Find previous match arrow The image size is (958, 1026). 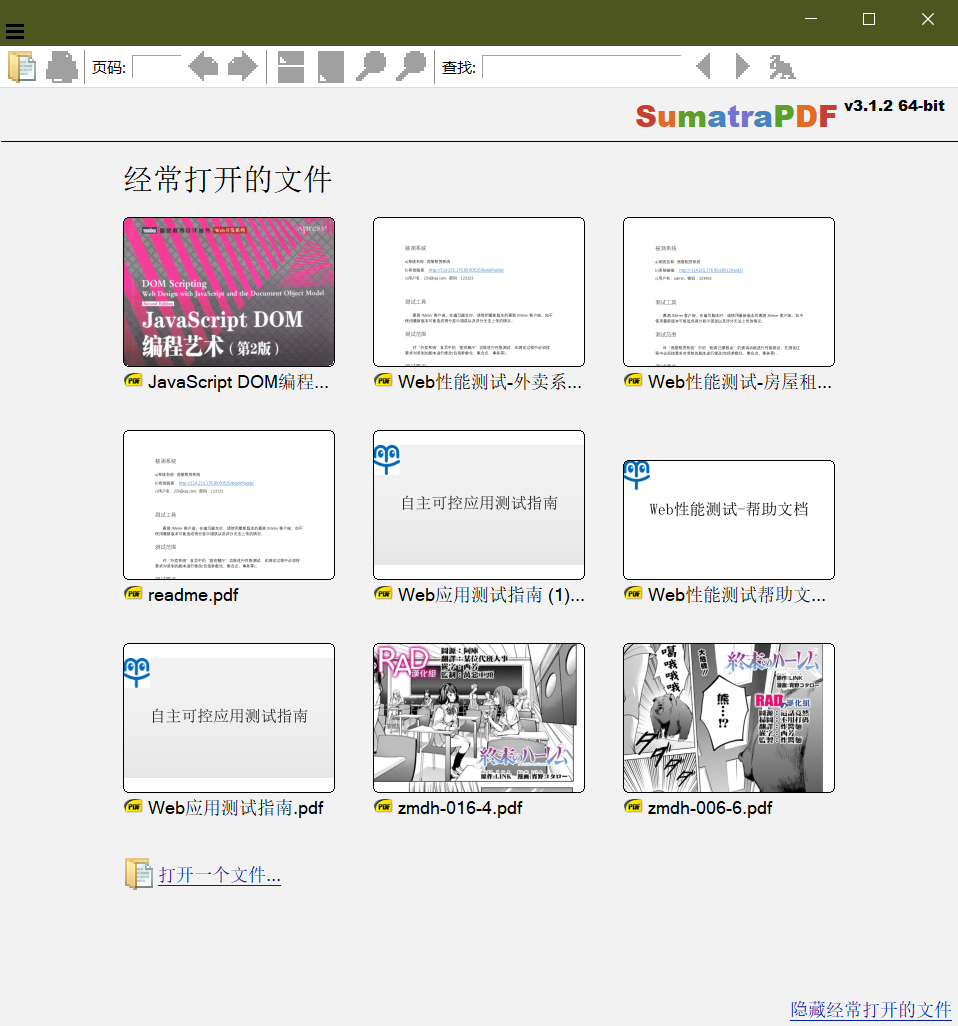pos(703,67)
